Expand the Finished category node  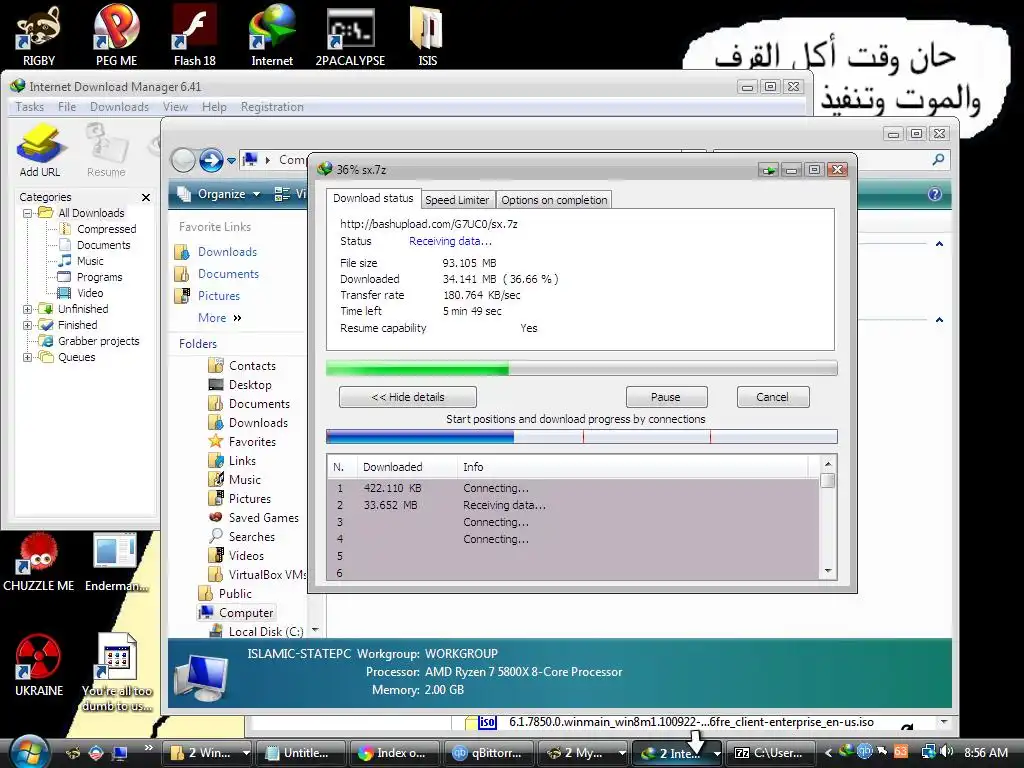[27, 325]
